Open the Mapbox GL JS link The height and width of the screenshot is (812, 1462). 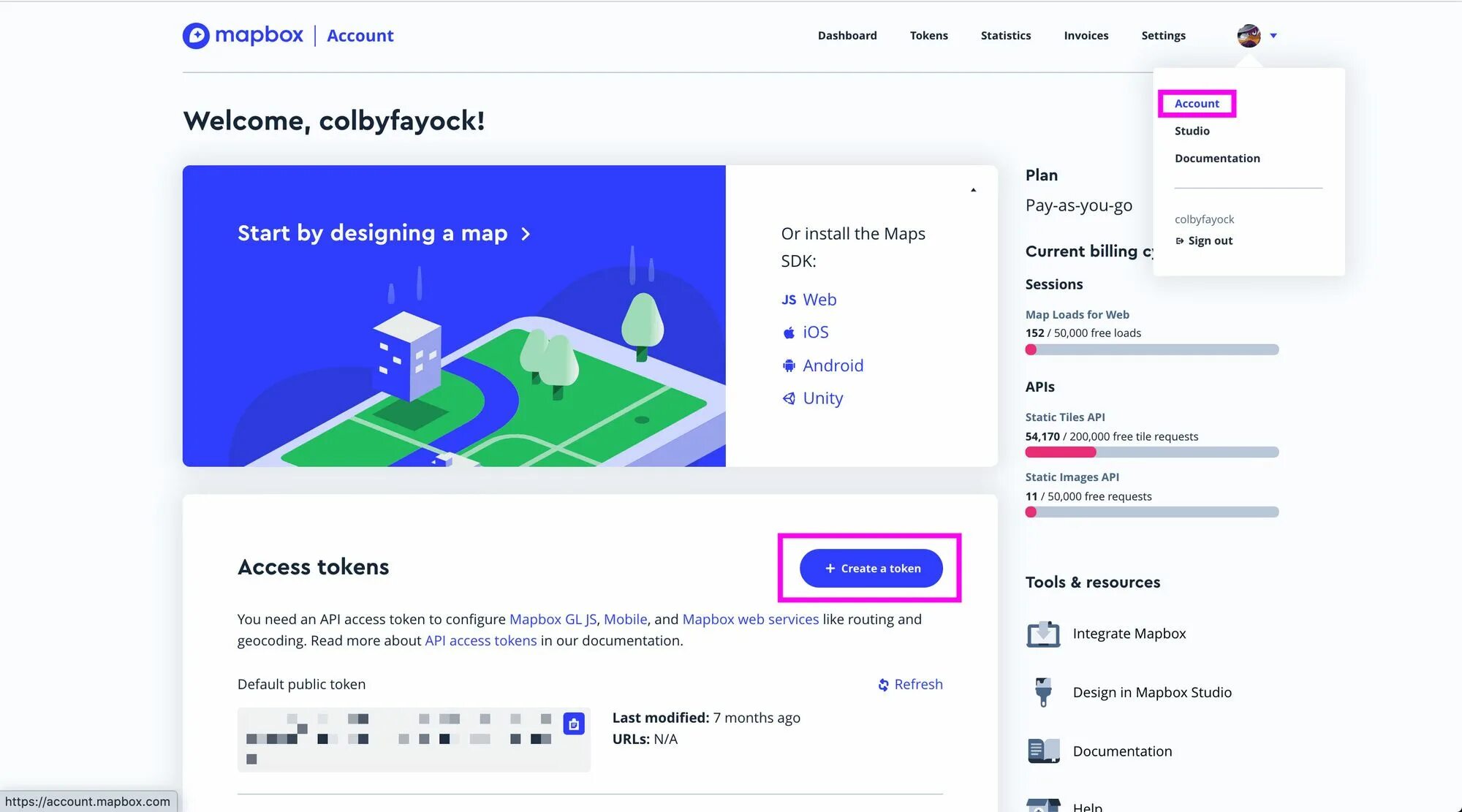click(553, 619)
